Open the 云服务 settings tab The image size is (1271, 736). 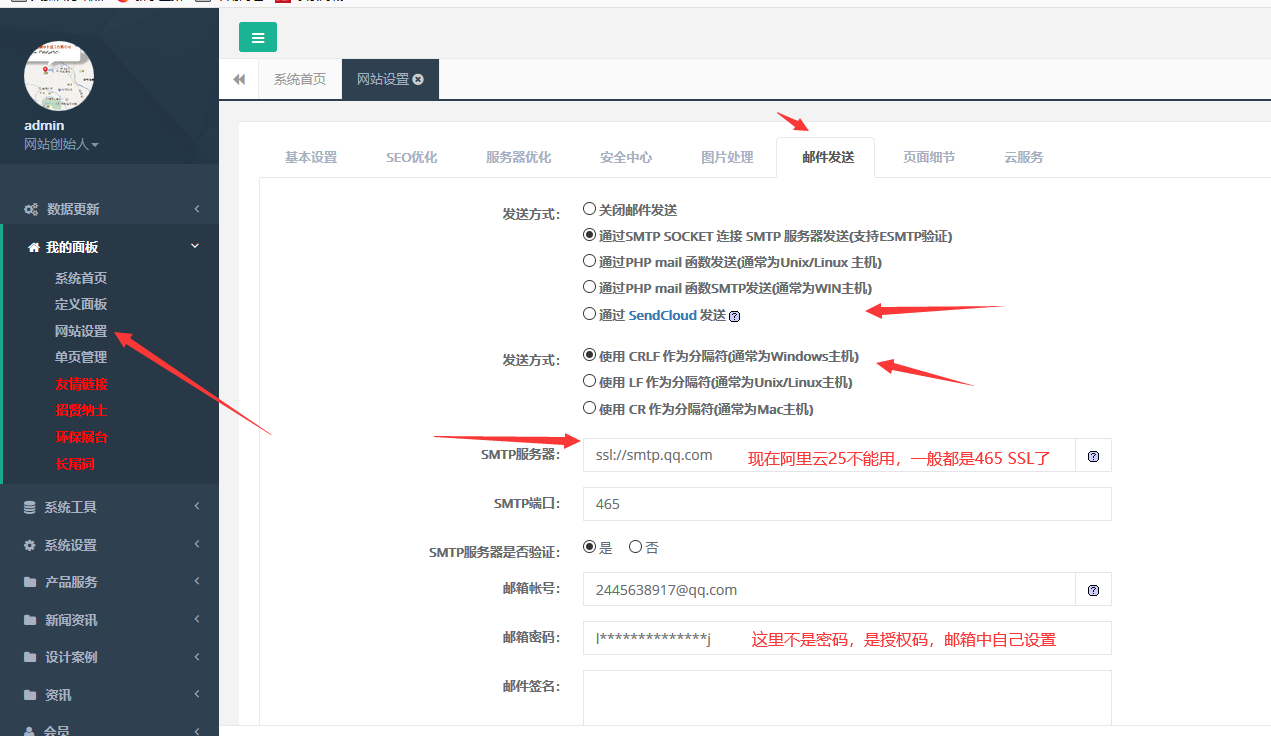pos(1022,156)
